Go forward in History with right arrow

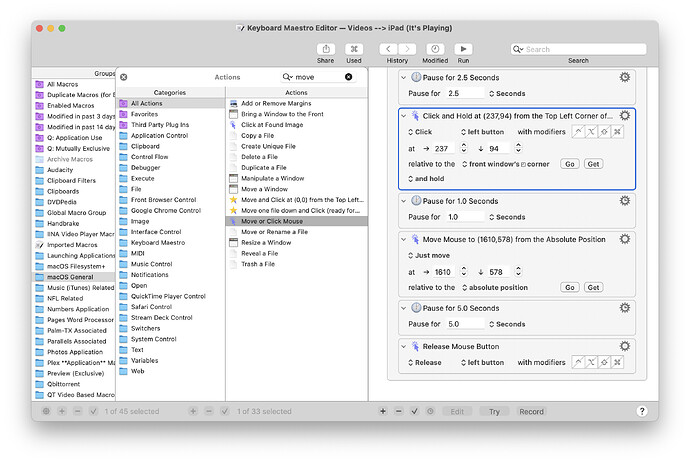[407, 49]
